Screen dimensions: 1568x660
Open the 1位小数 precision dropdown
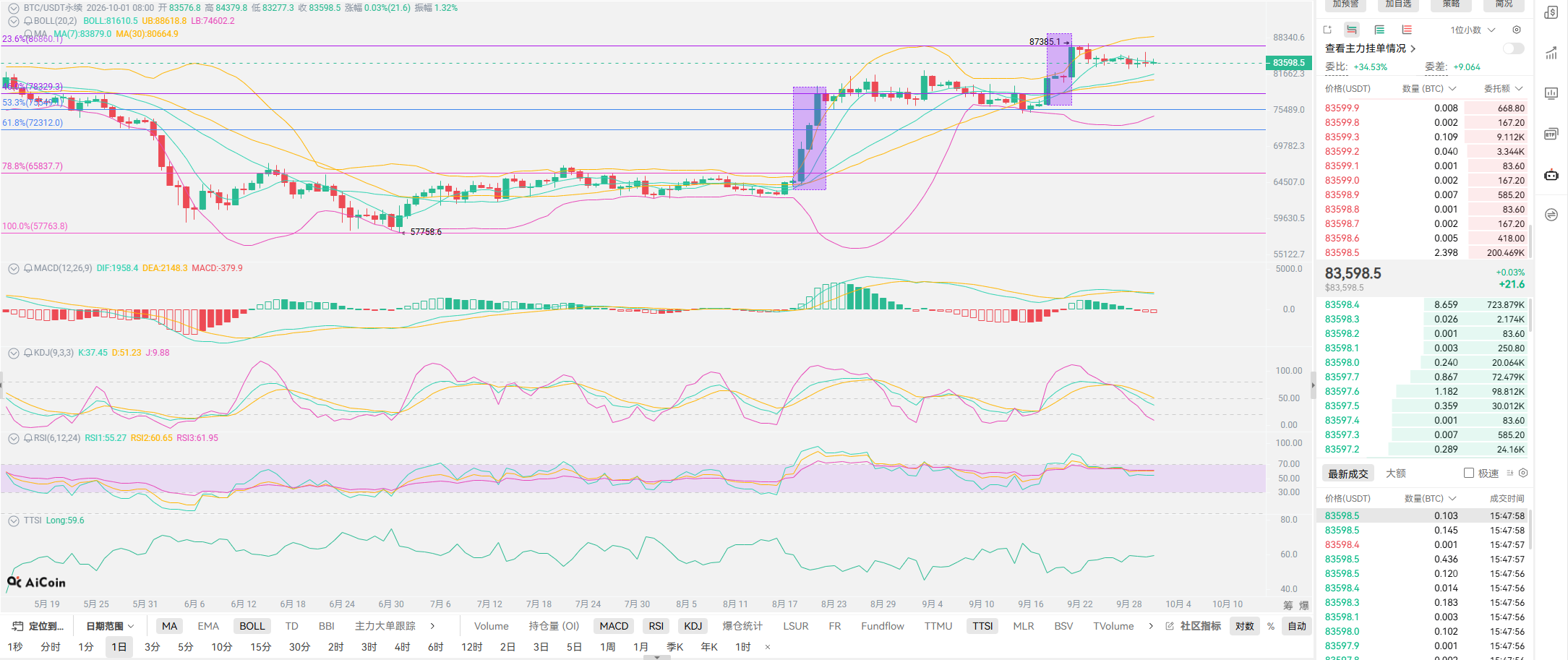pyautogui.click(x=1473, y=30)
